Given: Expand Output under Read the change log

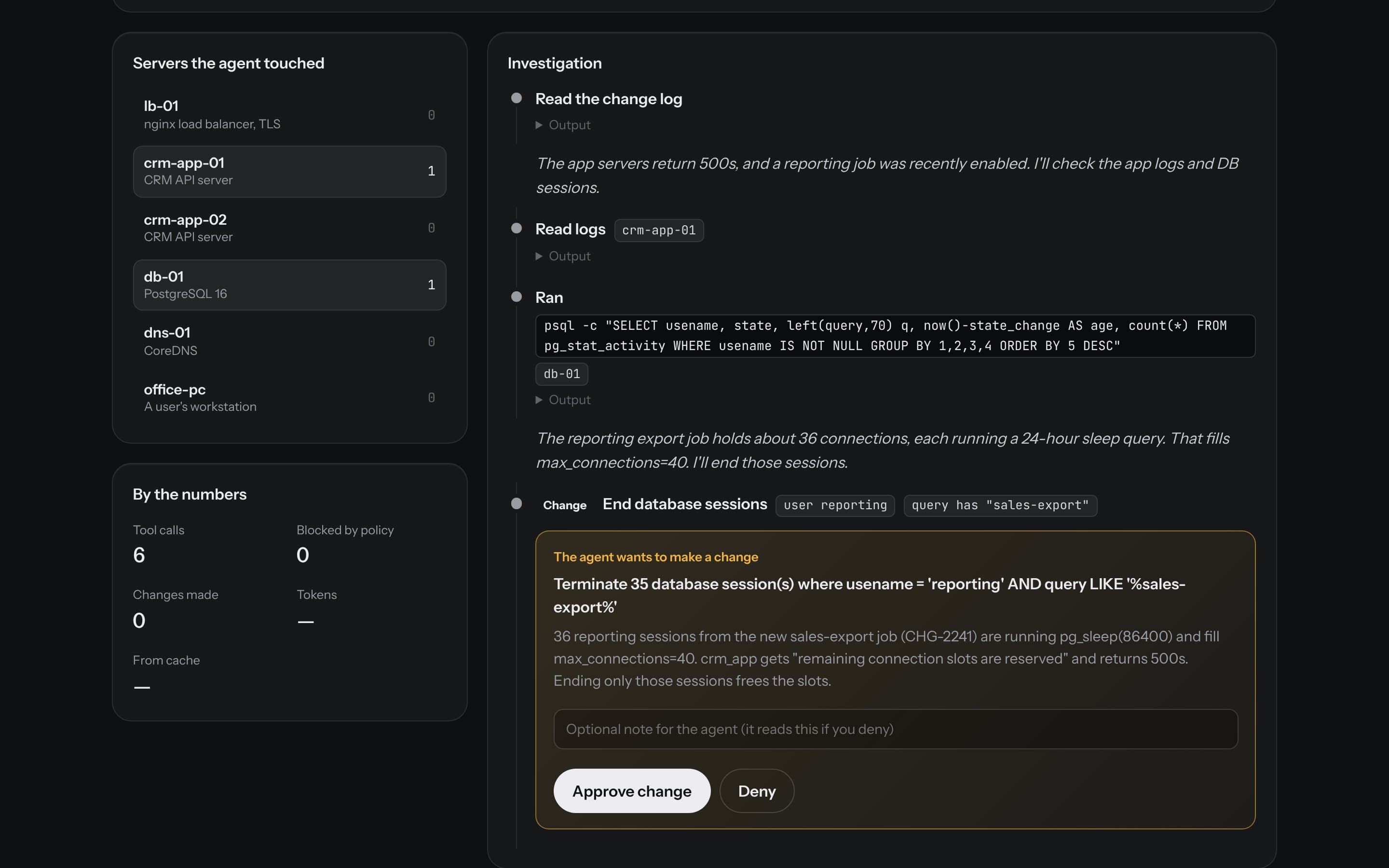Looking at the screenshot, I should pos(562,124).
